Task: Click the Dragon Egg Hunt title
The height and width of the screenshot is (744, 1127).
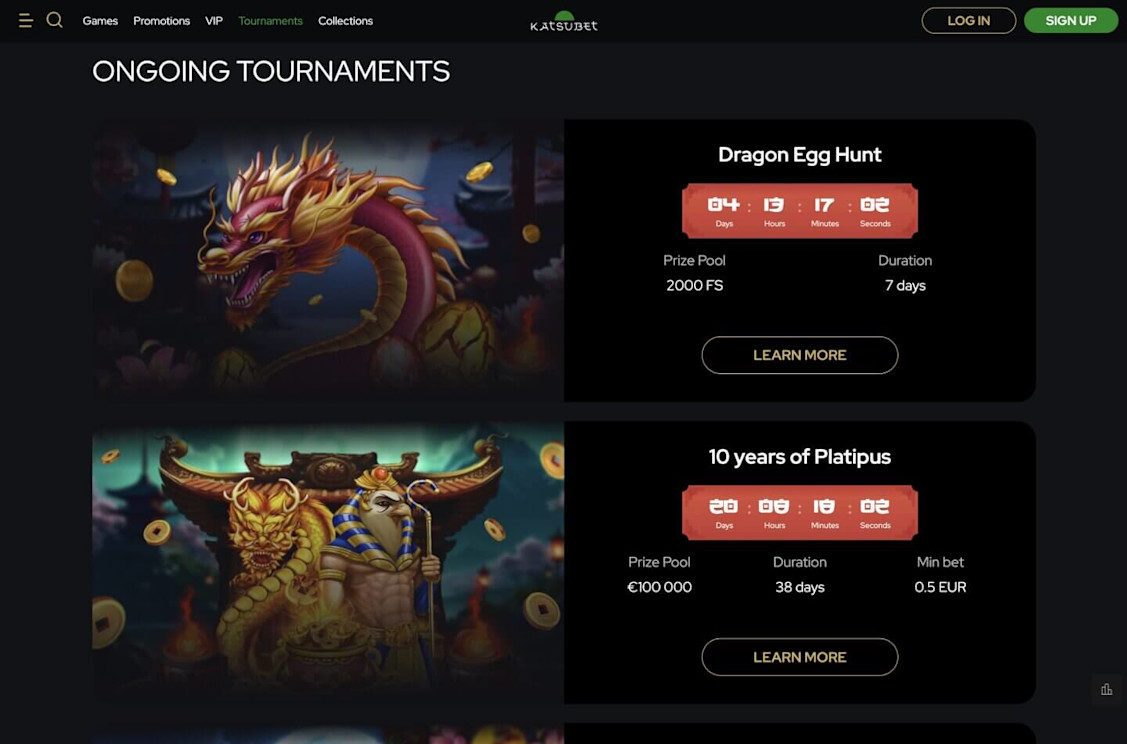Action: [799, 155]
